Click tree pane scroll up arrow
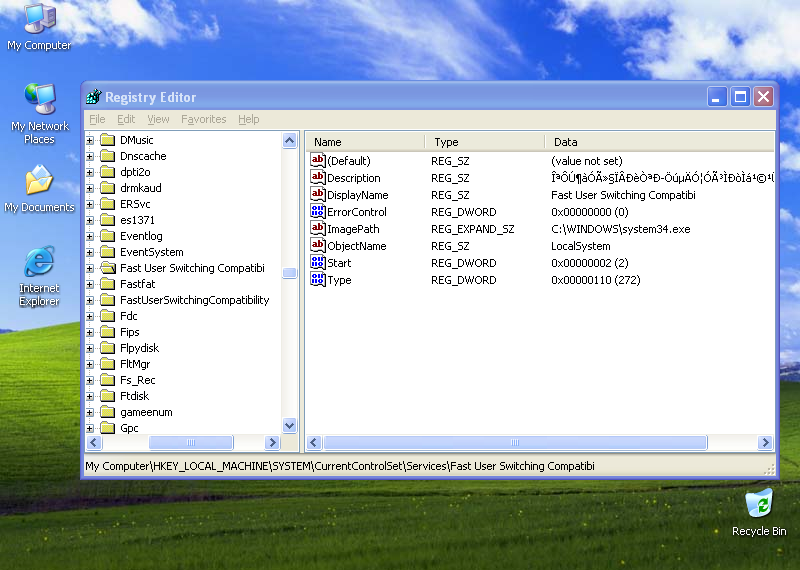The image size is (800, 570). (289, 140)
